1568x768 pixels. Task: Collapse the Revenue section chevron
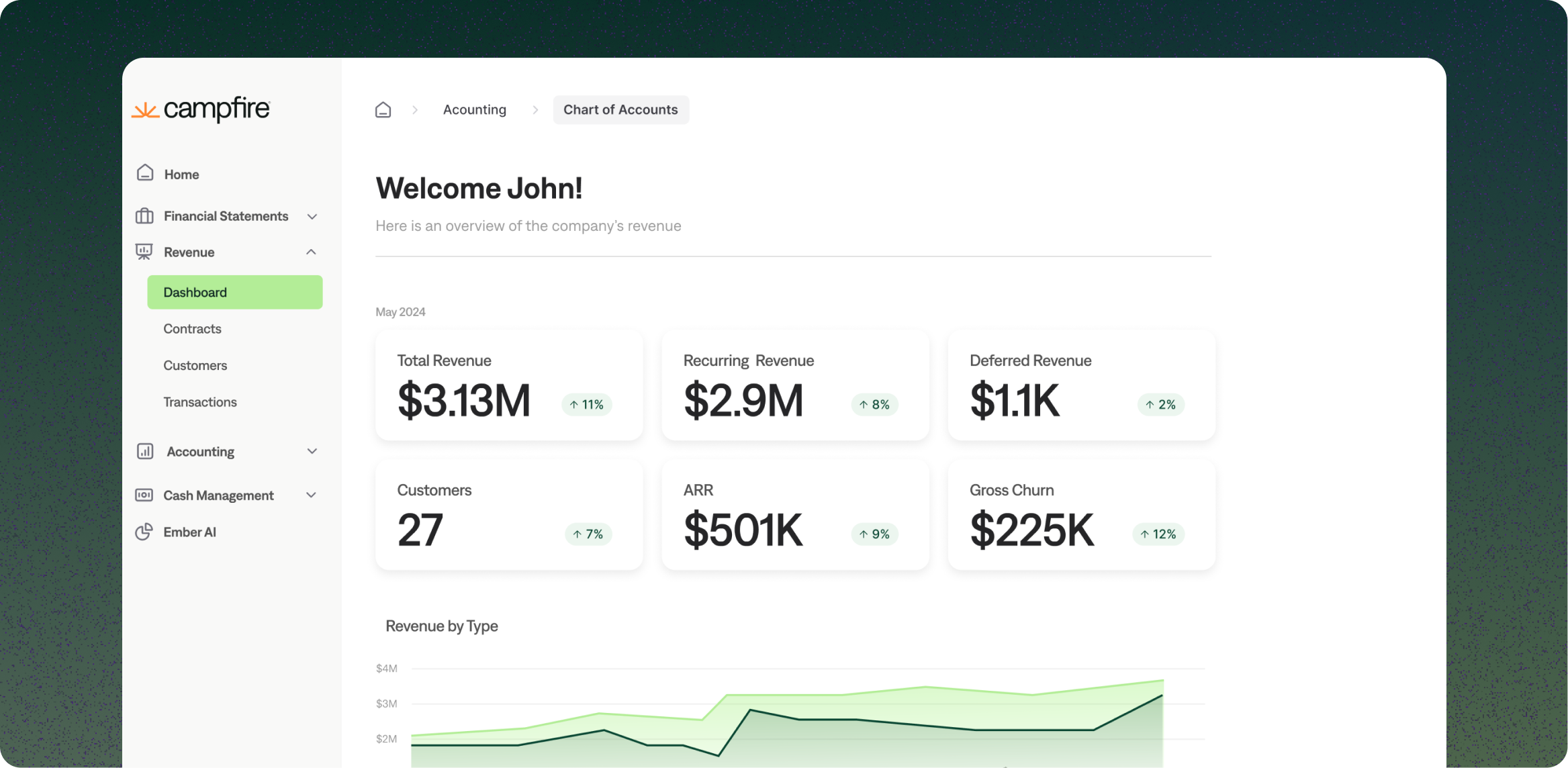pos(311,252)
